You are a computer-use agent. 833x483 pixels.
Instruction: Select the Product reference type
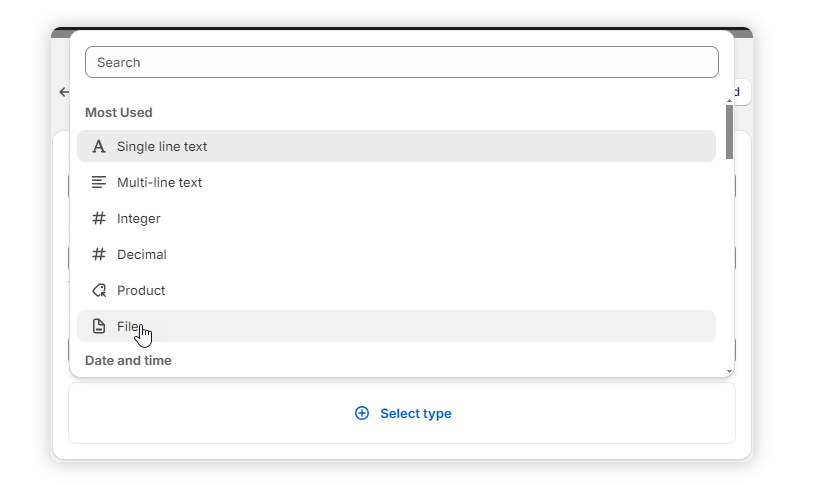[141, 290]
